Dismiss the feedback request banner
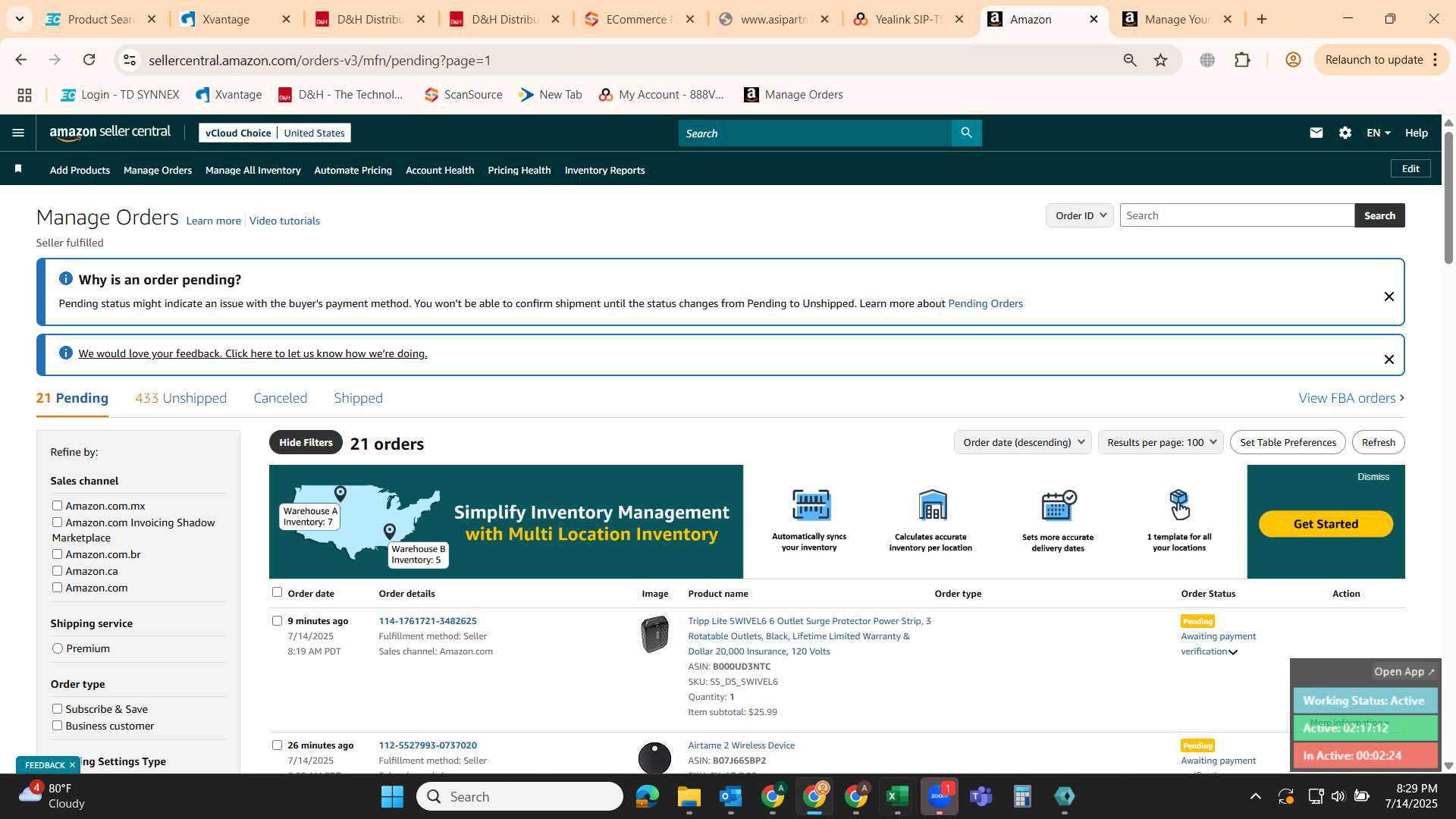The image size is (1456, 819). [x=1389, y=359]
